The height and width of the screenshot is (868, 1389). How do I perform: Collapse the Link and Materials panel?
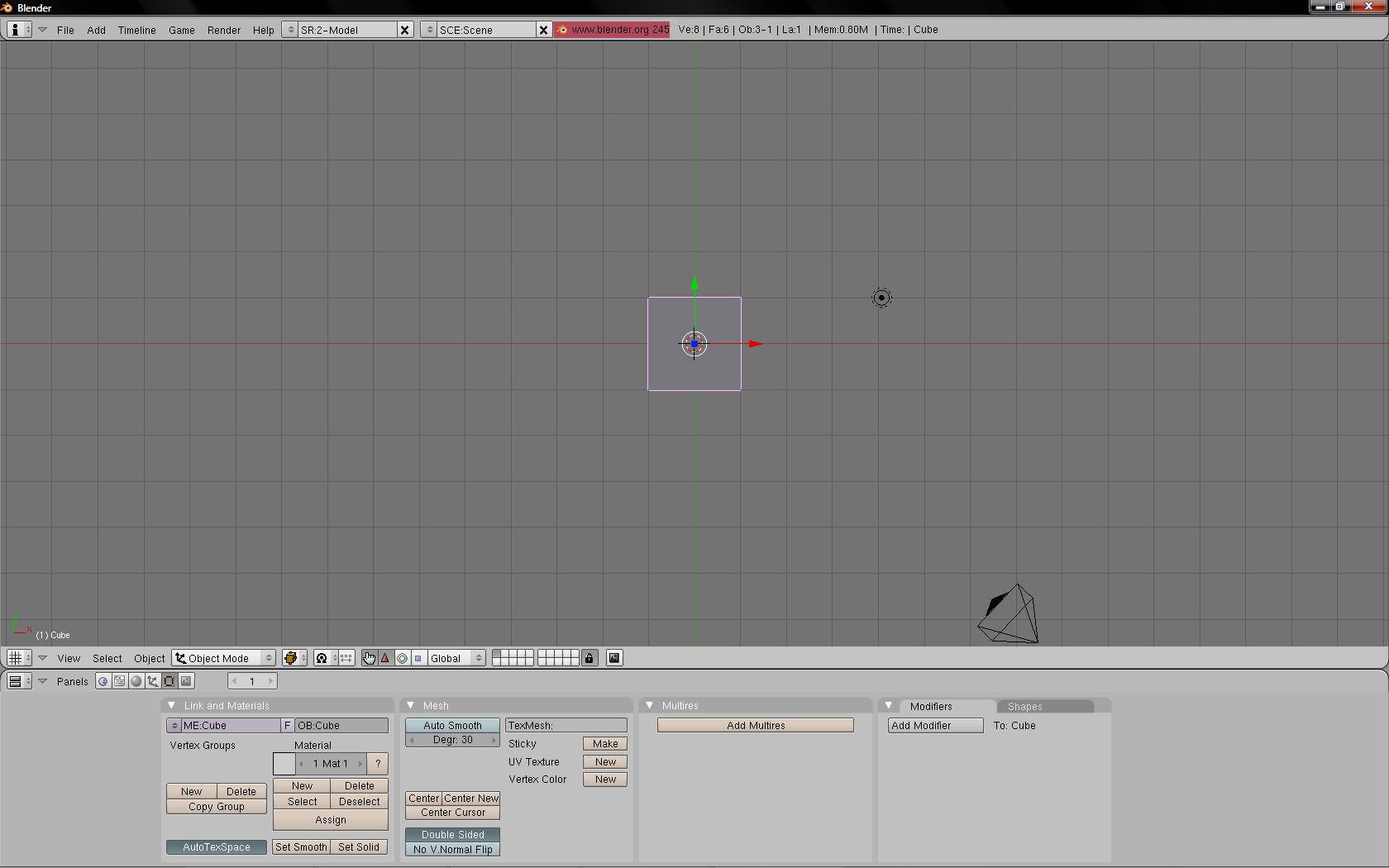tap(171, 705)
